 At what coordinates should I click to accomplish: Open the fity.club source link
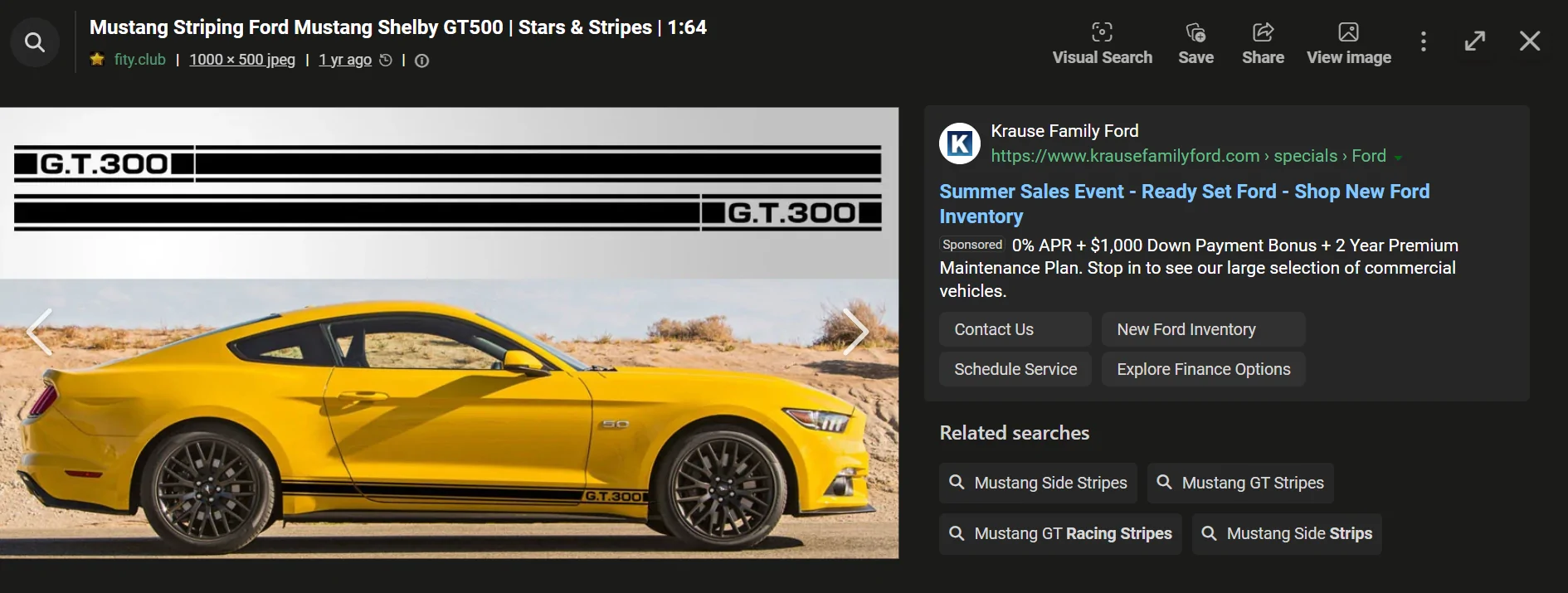139,60
